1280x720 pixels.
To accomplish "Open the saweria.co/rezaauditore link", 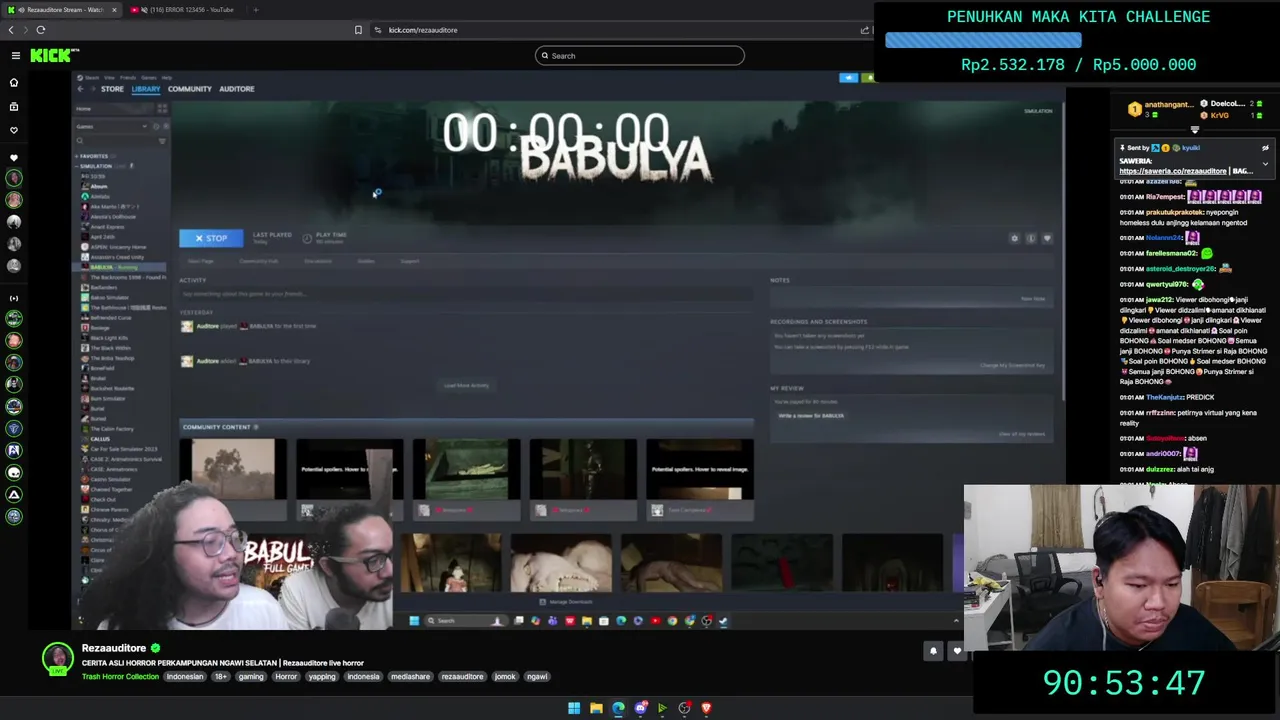I will [1172, 171].
